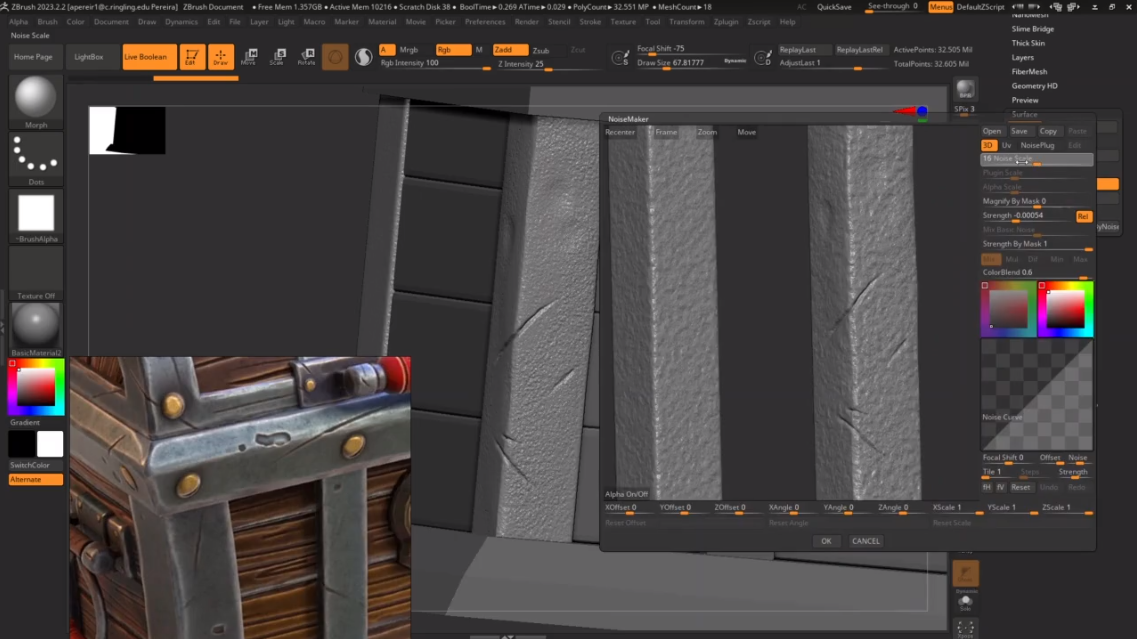Click NoisePlug button in NoiseMaker
The width and height of the screenshot is (1137, 639).
1037,145
